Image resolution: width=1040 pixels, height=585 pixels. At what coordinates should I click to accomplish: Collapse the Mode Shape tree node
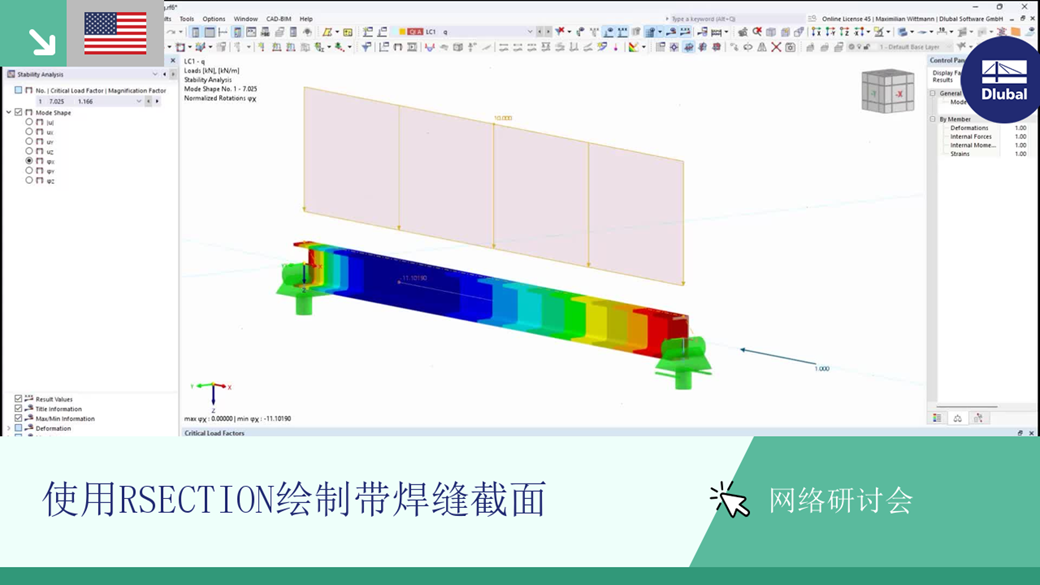[9, 113]
